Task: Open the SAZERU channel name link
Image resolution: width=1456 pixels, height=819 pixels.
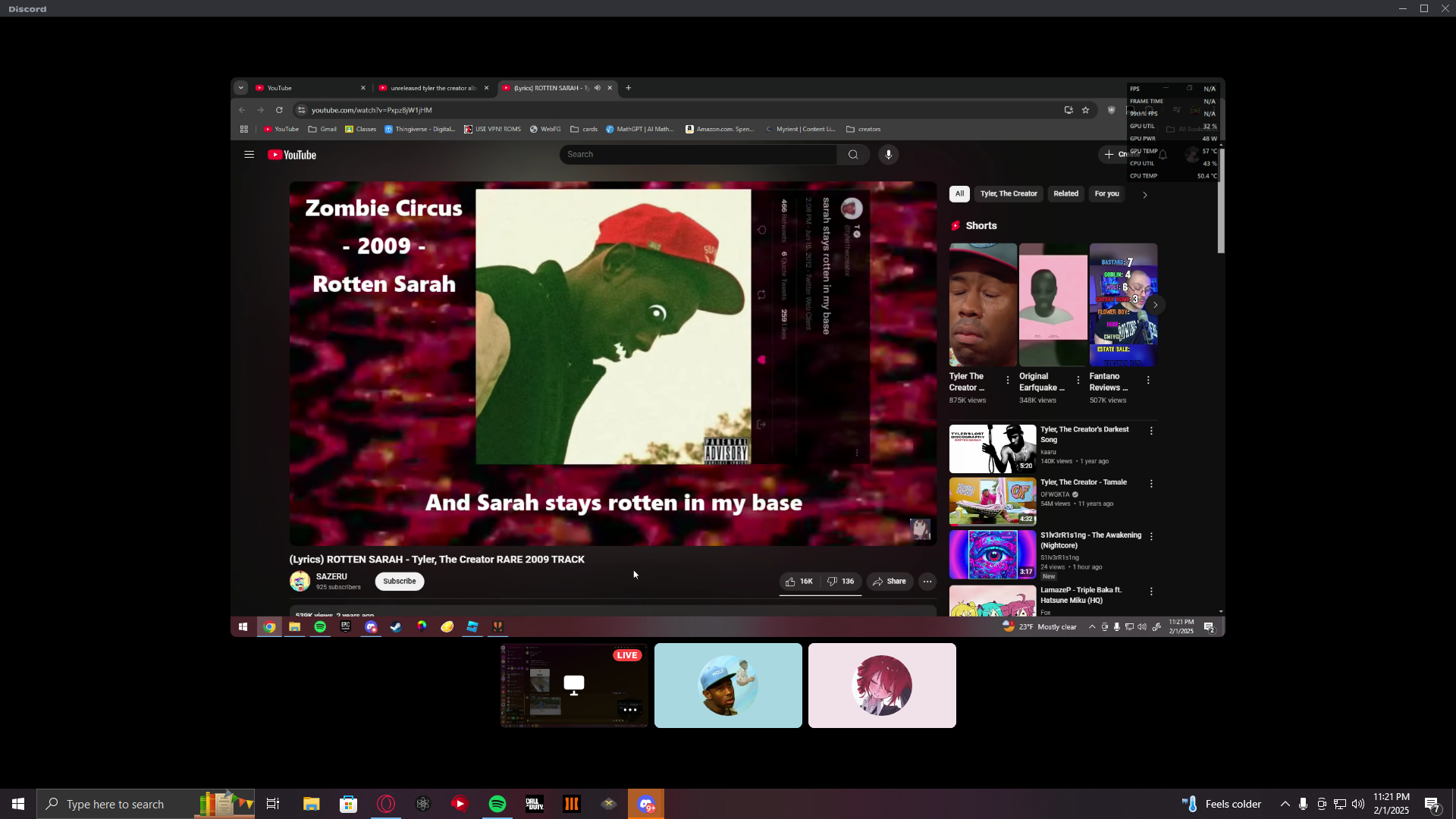Action: click(x=331, y=576)
